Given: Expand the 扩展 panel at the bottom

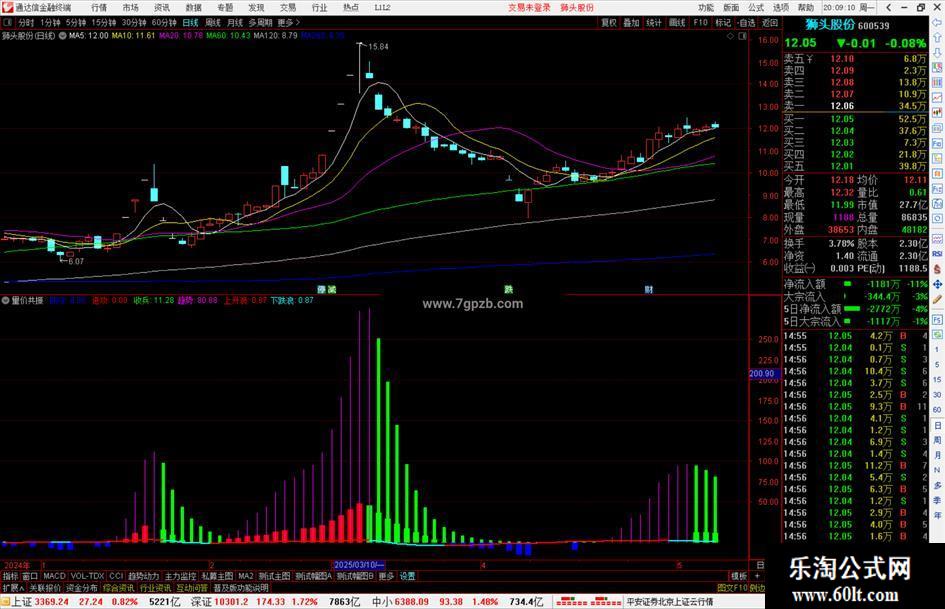Looking at the screenshot, I should [x=13, y=587].
